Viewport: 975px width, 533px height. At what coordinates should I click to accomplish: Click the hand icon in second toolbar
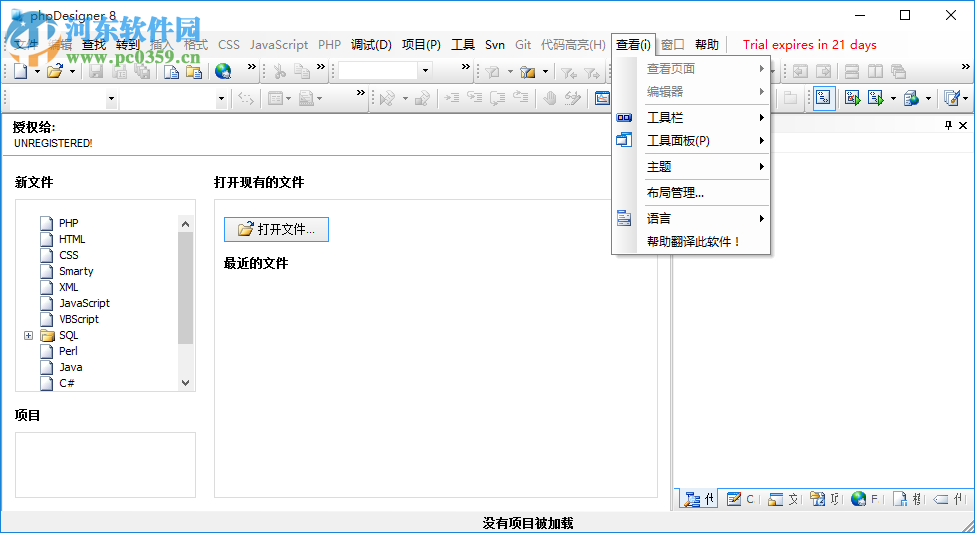[x=549, y=98]
